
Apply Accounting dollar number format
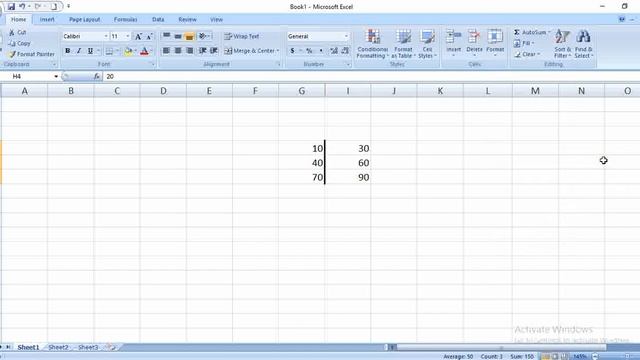(292, 51)
